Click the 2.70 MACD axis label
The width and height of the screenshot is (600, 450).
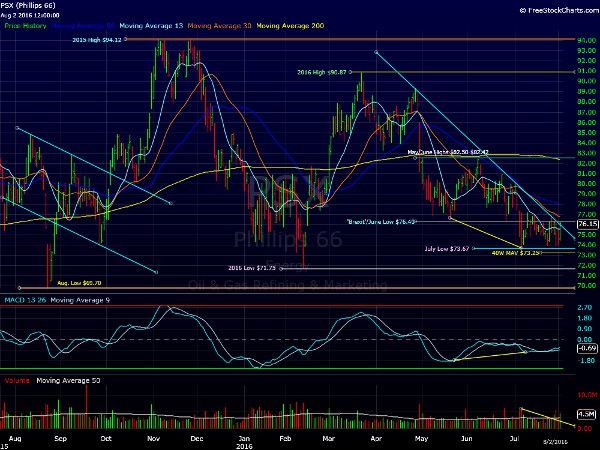[x=585, y=307]
